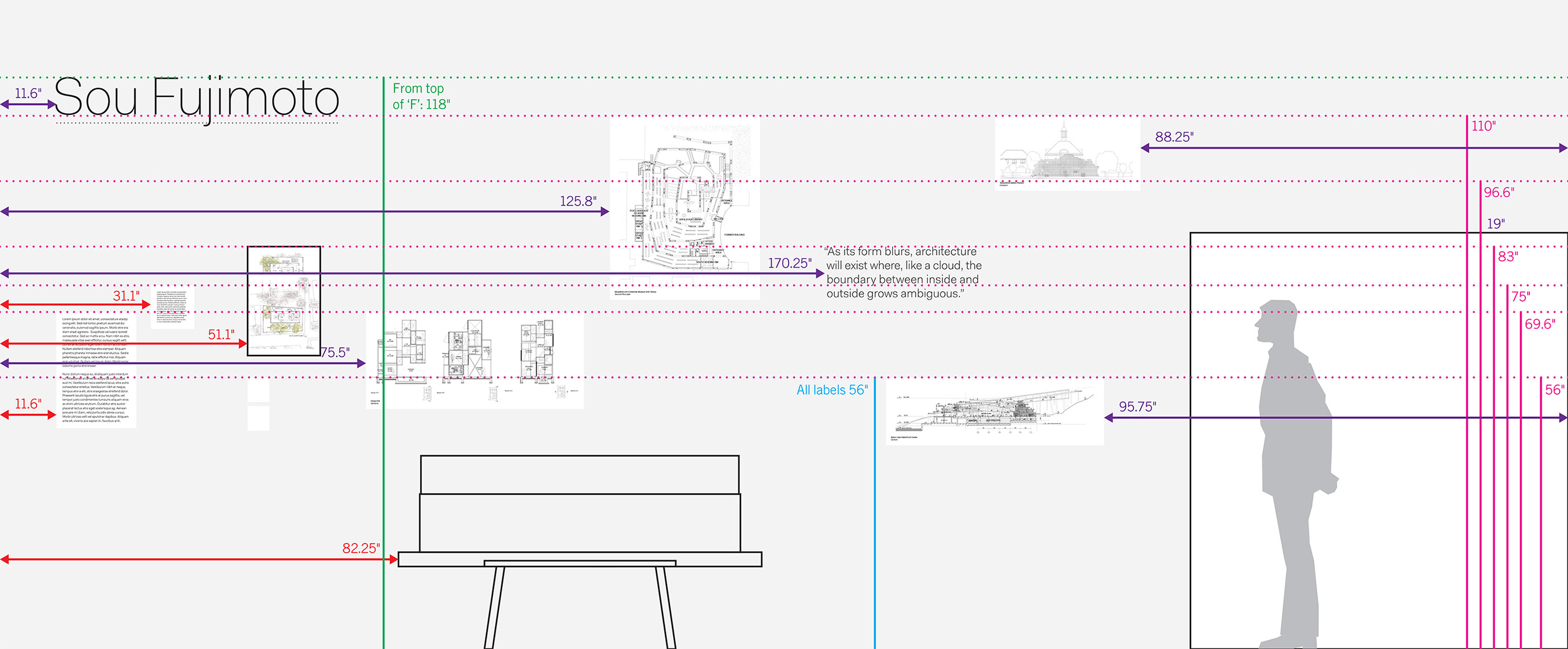Click the Sou Fujimoto title text
The height and width of the screenshot is (649, 1568).
click(x=196, y=97)
